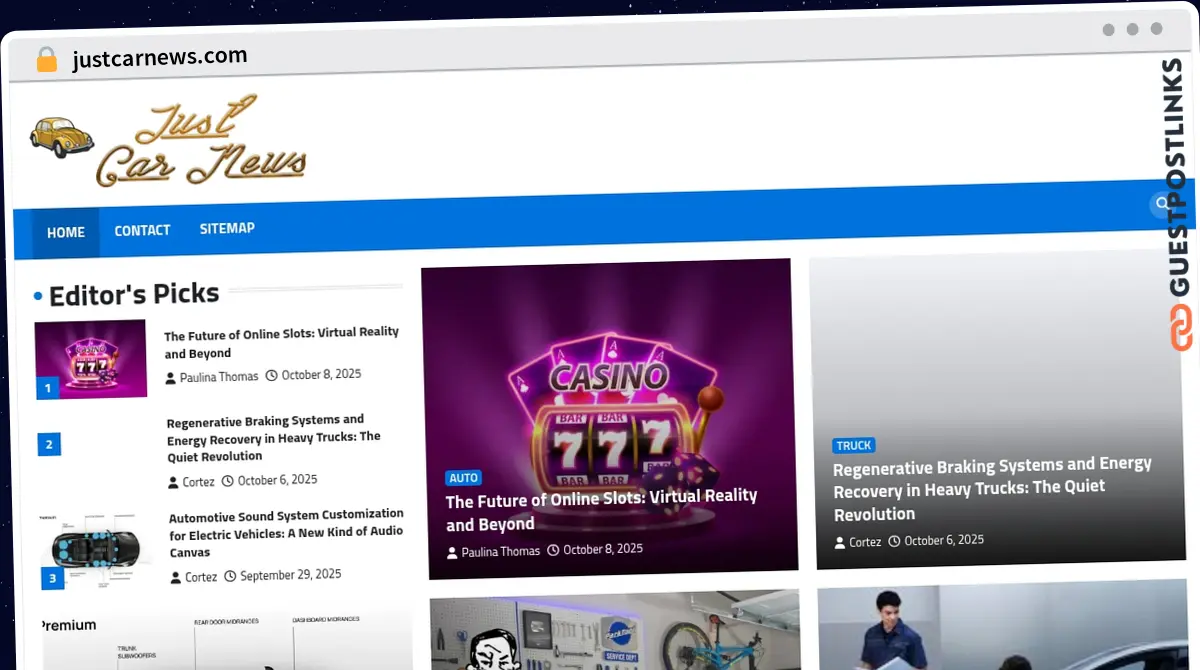The height and width of the screenshot is (670, 1200).
Task: Click author icon beside Paulina Thomas in Editor's Picks
Action: tap(171, 378)
